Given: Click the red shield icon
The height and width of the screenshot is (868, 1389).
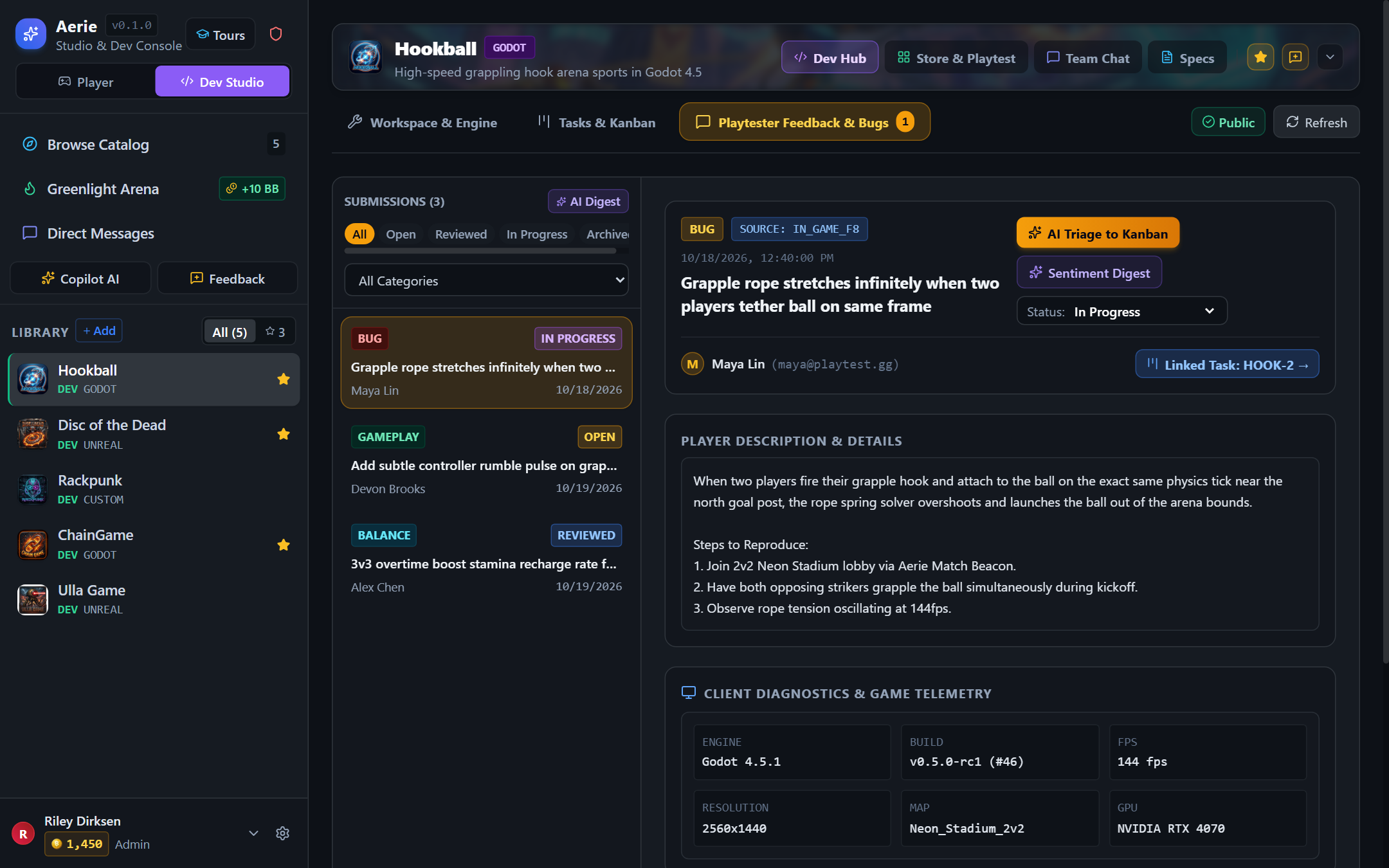Looking at the screenshot, I should [276, 34].
